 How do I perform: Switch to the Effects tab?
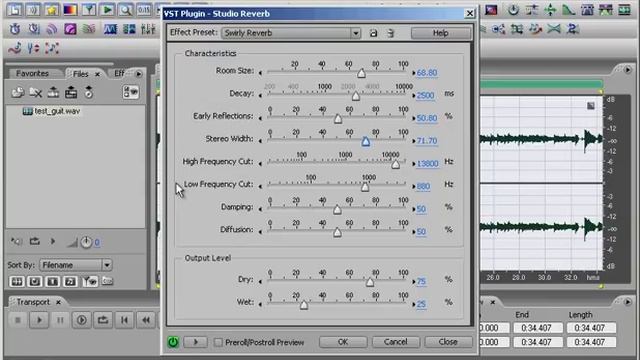click(x=119, y=73)
